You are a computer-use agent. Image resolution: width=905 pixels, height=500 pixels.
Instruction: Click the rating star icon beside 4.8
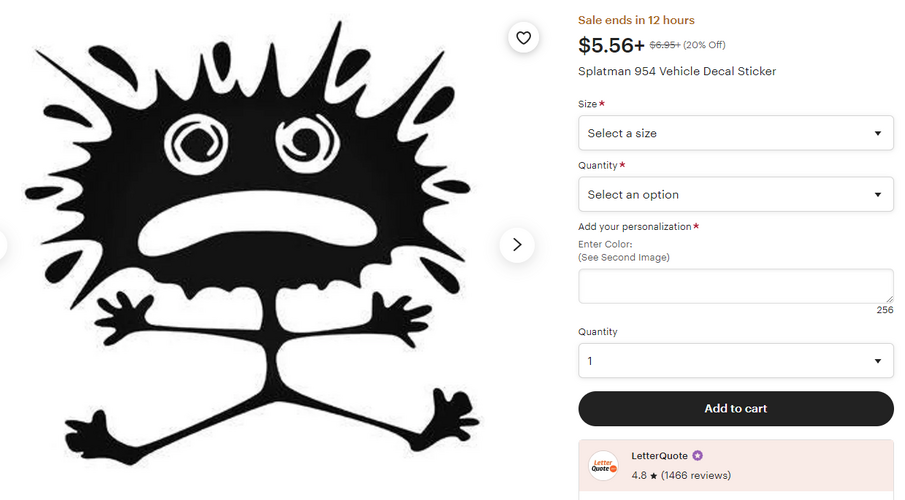click(x=653, y=476)
